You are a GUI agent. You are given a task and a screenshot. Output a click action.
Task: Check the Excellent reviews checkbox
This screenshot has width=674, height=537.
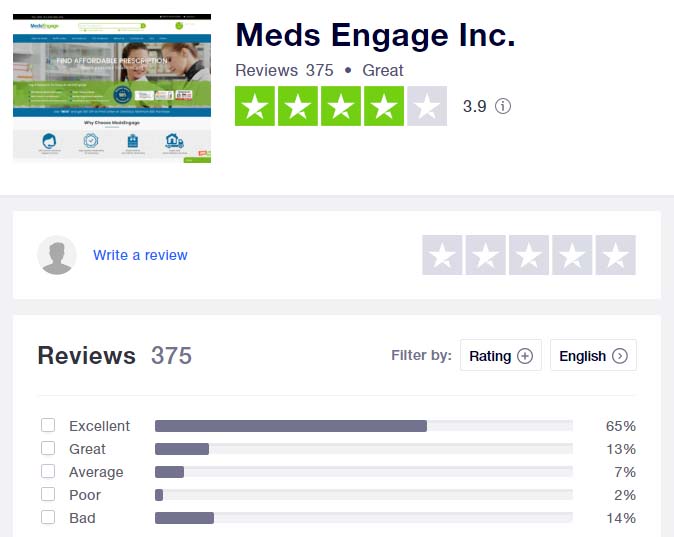pos(48,425)
